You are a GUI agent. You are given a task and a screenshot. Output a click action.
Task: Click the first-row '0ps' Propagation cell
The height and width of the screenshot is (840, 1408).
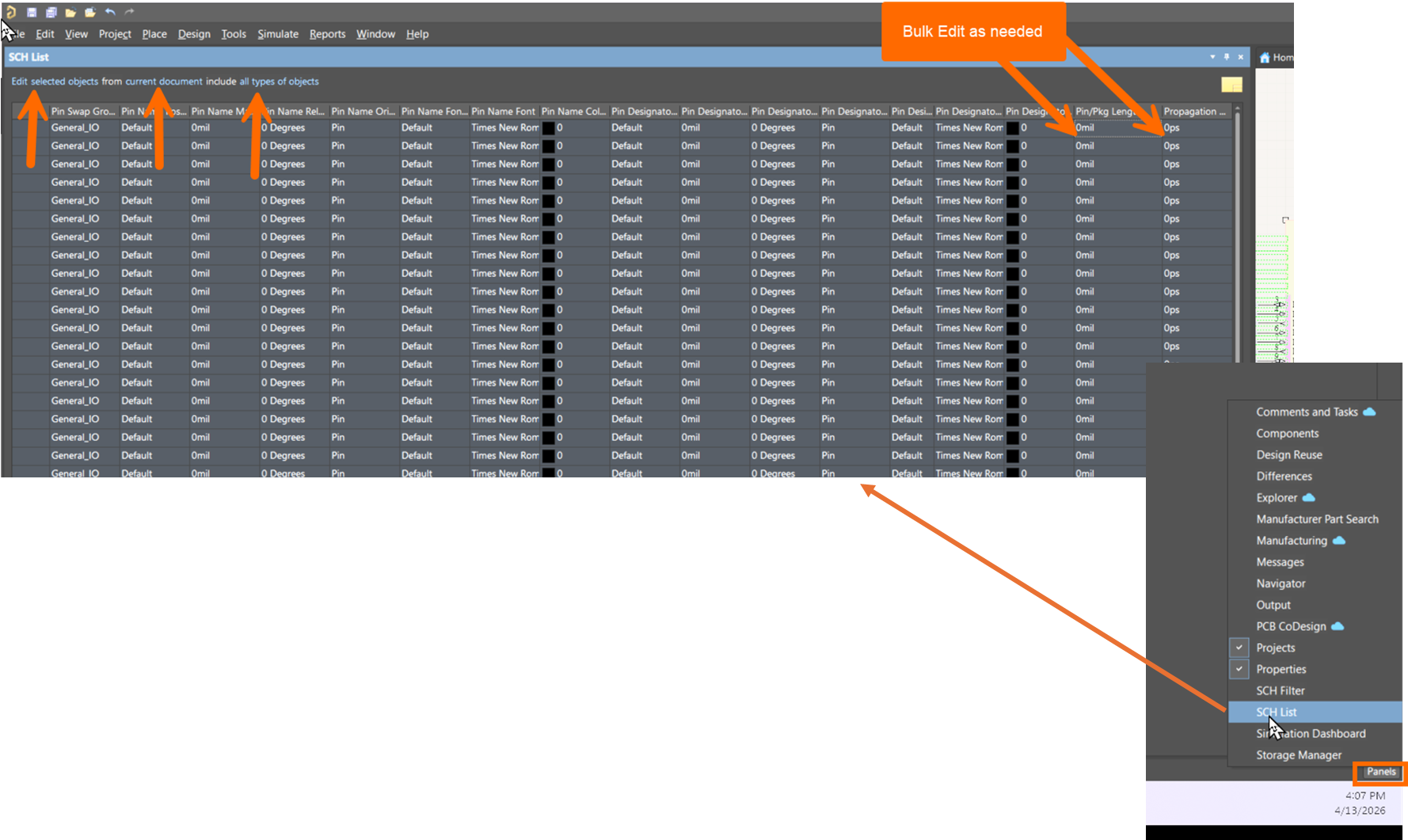coord(1196,127)
